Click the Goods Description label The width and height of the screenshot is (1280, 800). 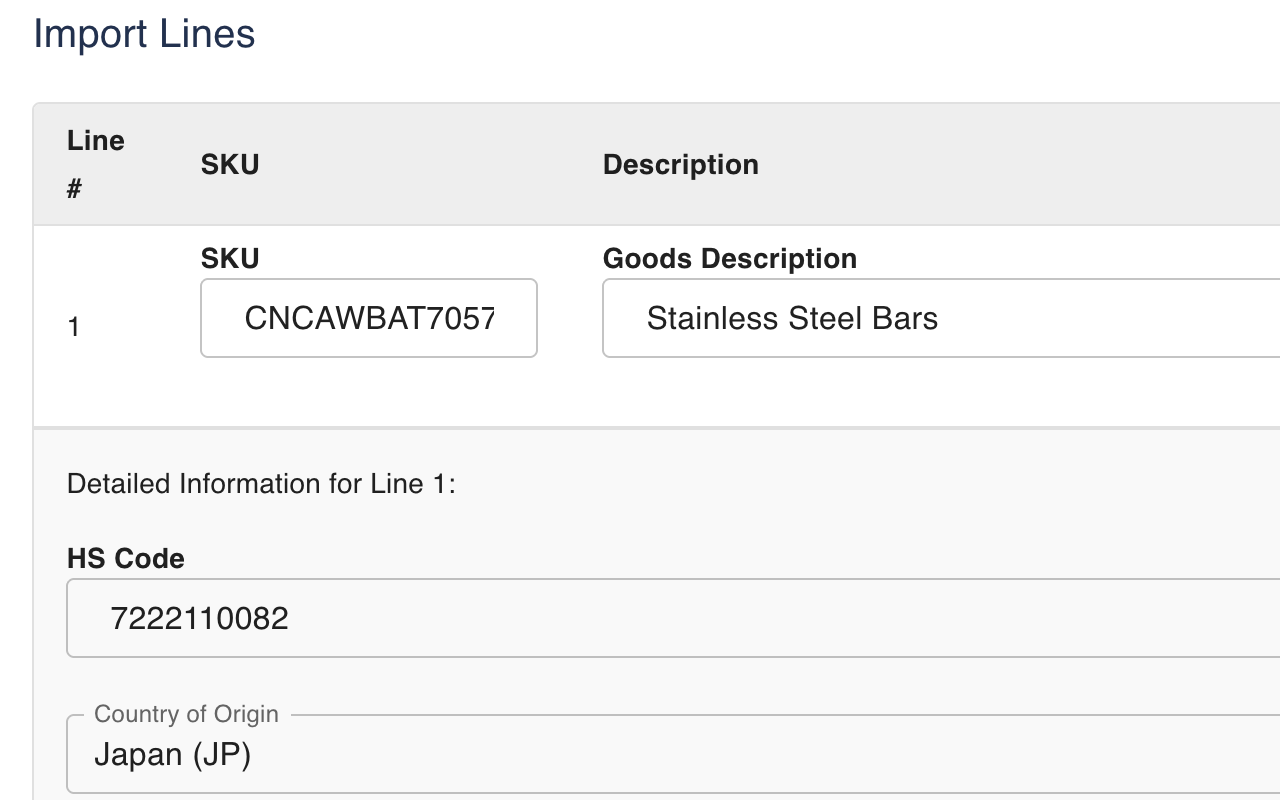pos(729,258)
